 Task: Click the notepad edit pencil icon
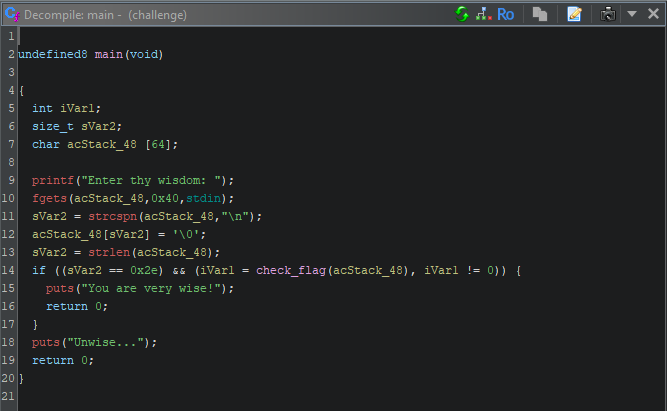[574, 14]
